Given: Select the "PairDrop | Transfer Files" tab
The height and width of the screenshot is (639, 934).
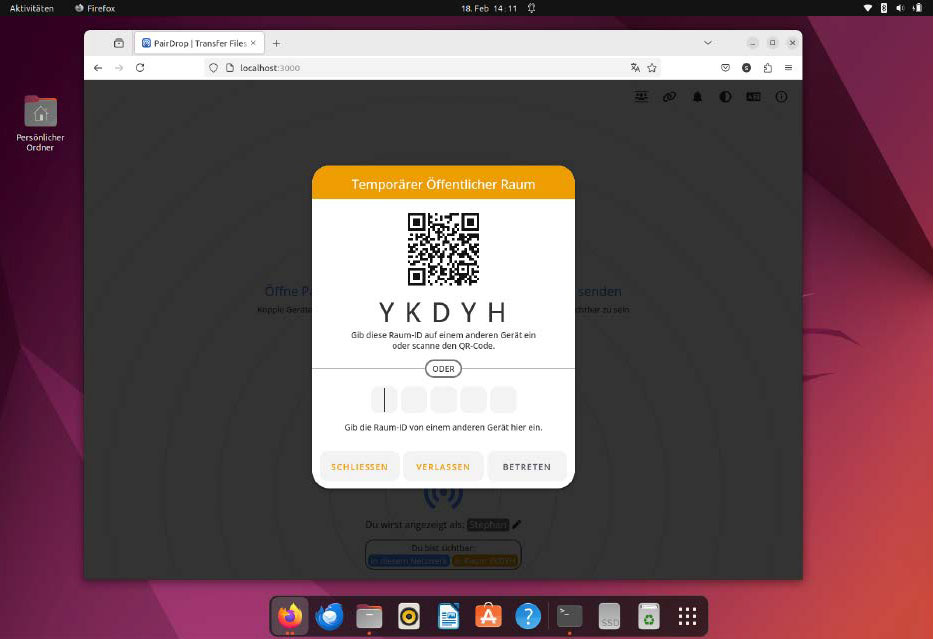Looking at the screenshot, I should (x=196, y=43).
